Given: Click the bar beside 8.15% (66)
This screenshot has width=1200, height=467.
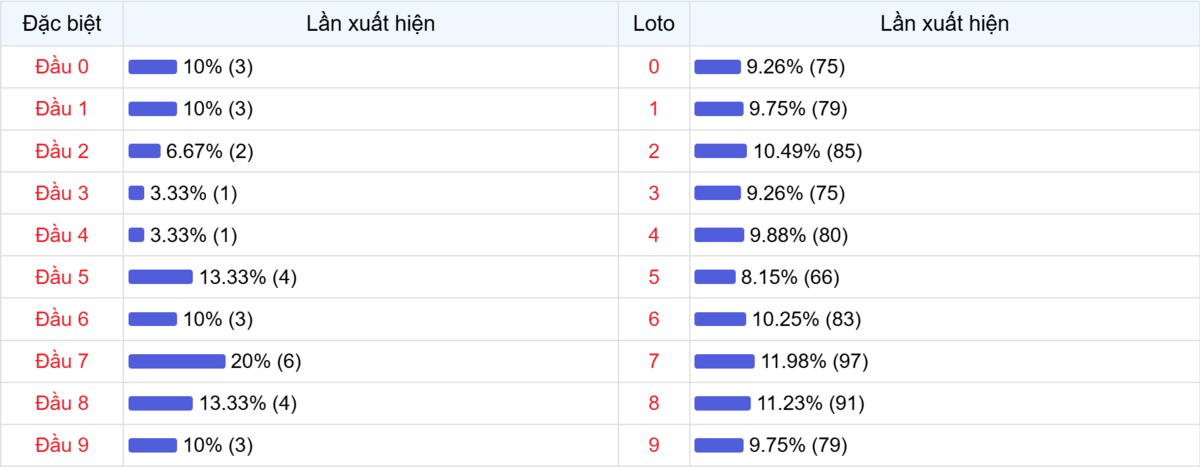Looking at the screenshot, I should pos(714,277).
